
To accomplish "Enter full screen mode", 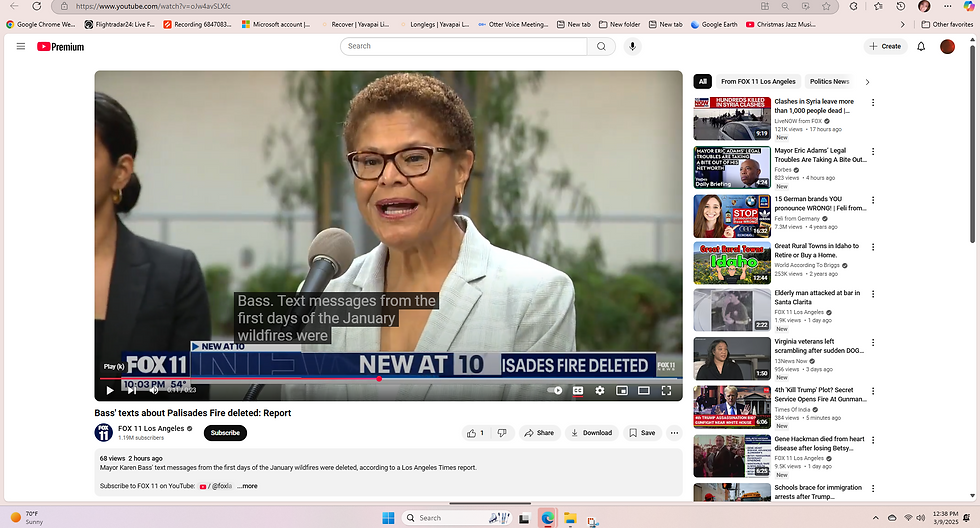I will tap(666, 391).
